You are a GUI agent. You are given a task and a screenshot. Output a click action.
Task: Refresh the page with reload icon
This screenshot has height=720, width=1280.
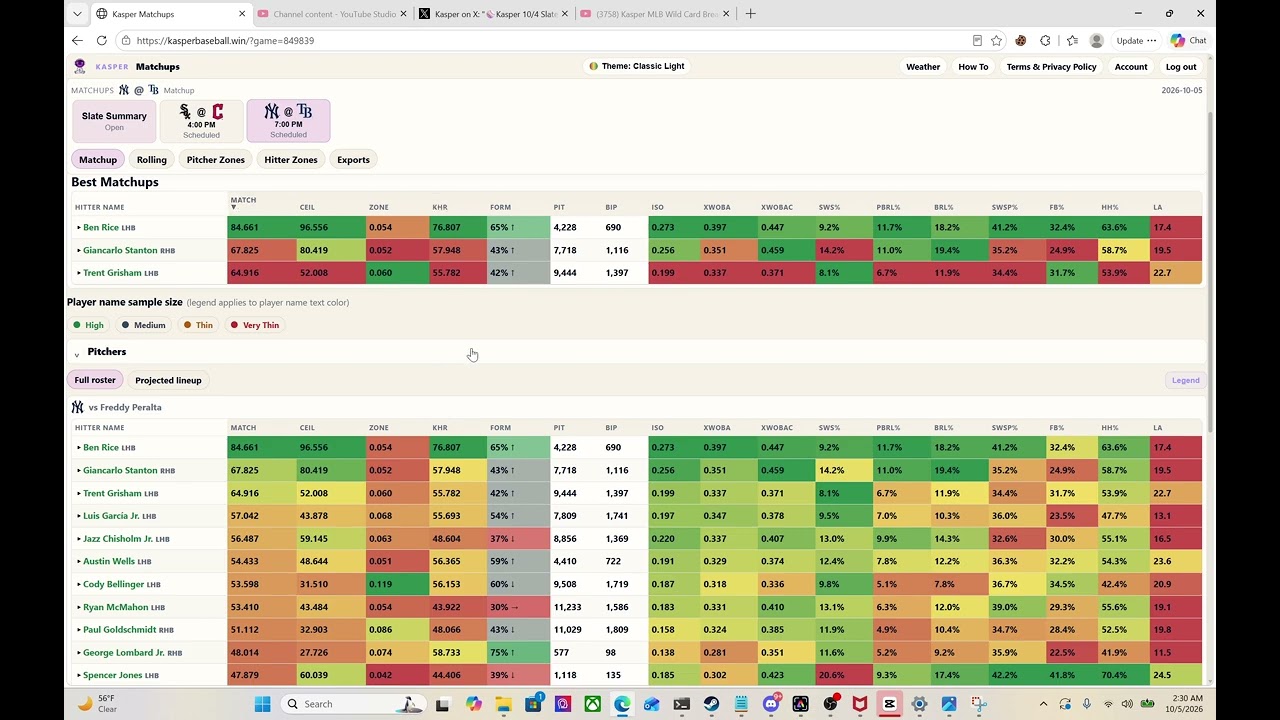(x=101, y=40)
